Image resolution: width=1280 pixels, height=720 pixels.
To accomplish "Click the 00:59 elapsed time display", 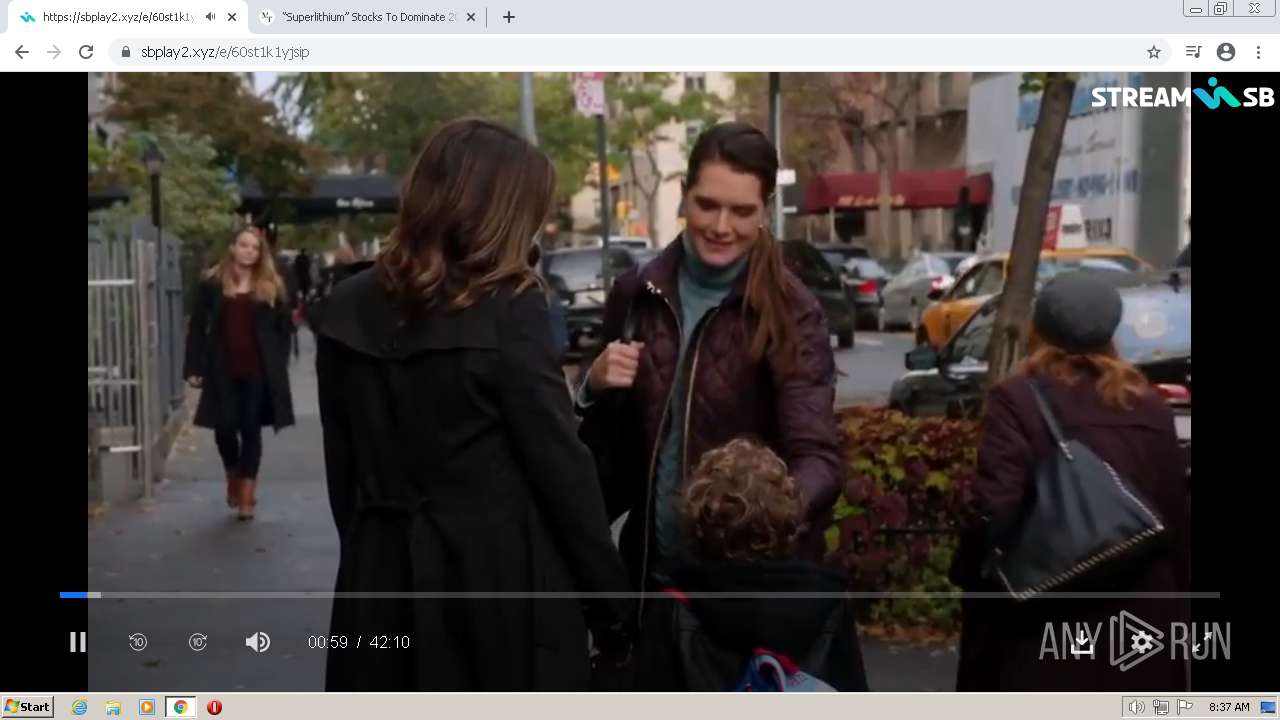I will pyautogui.click(x=328, y=642).
